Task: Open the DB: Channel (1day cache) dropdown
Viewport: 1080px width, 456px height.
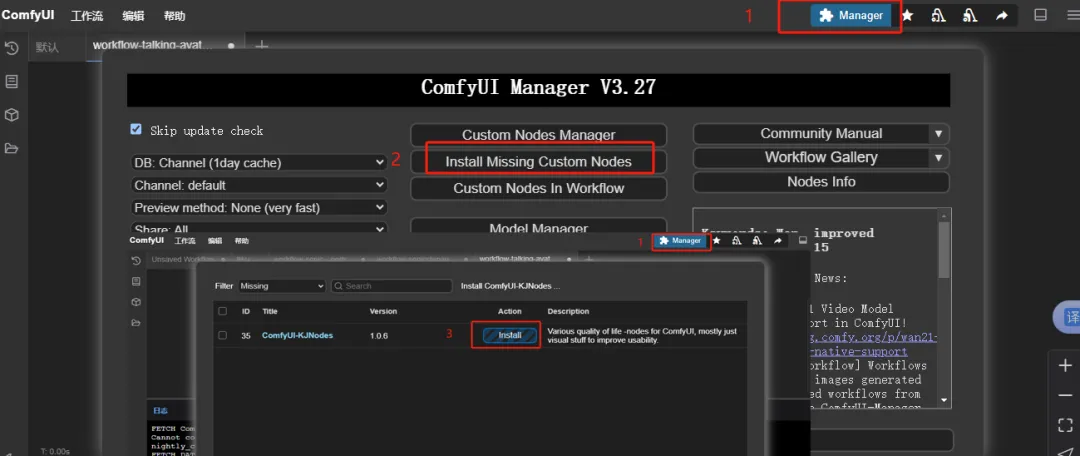Action: 258,163
